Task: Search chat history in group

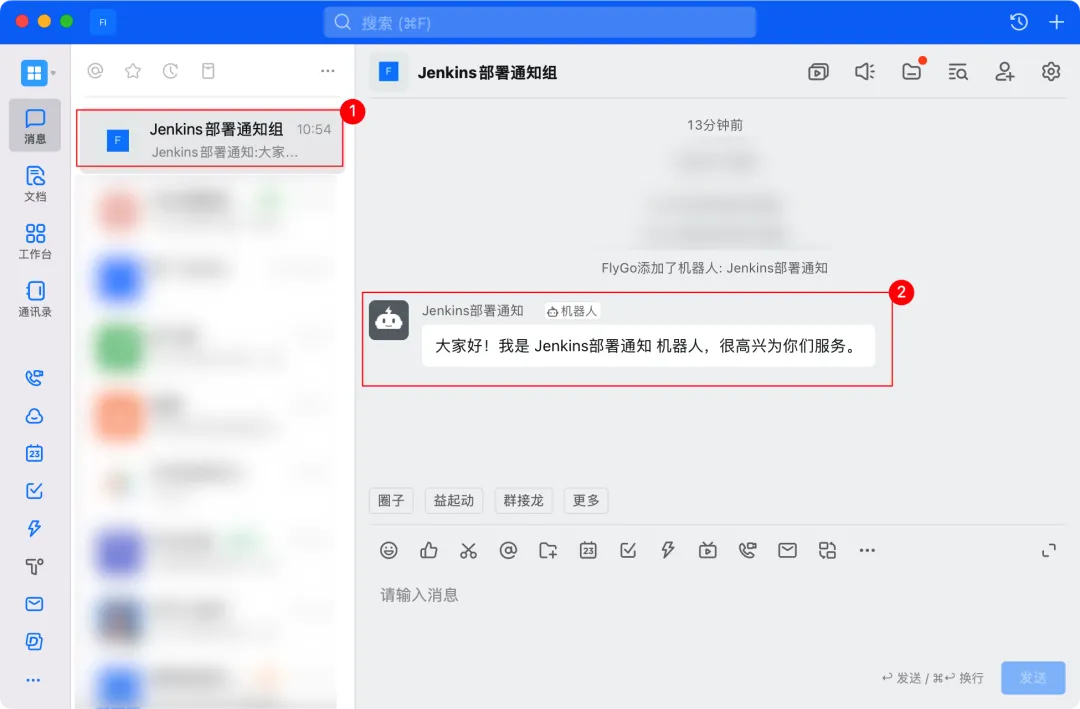Action: [x=958, y=72]
